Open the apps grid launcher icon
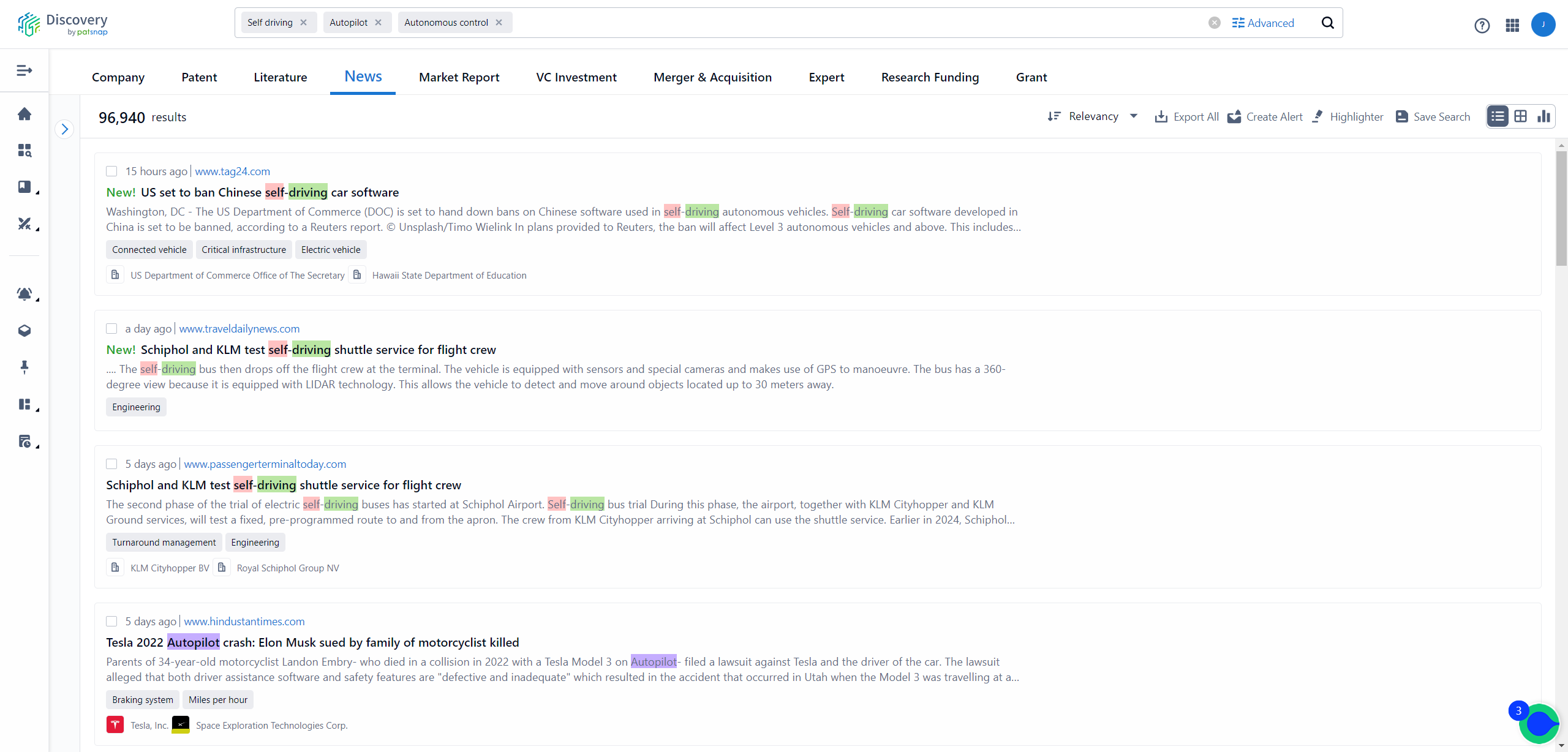 pos(1512,25)
